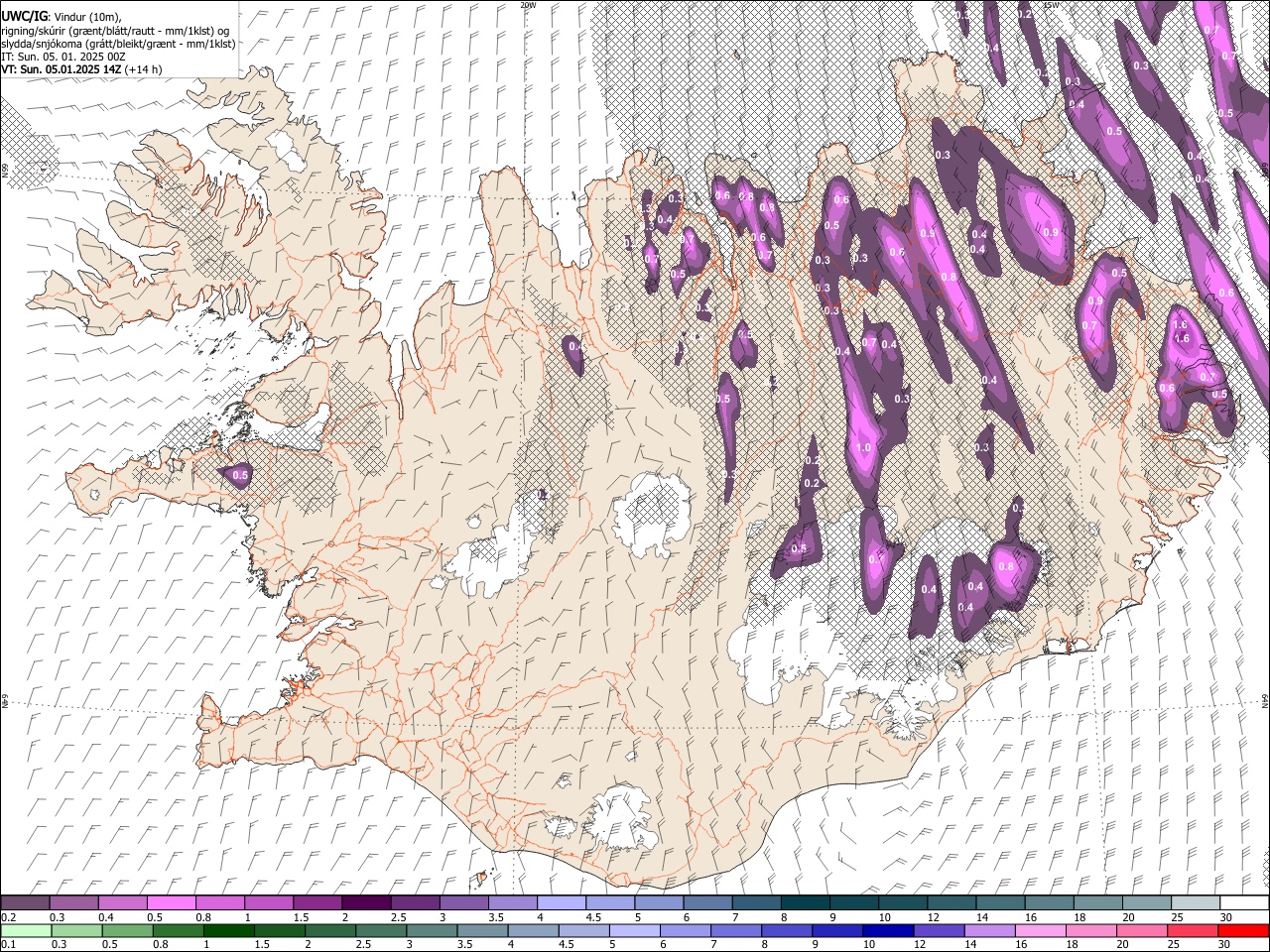This screenshot has width=1270, height=952.
Task: Click the light violet-blue rain-legend swatch at 6
Action: pyautogui.click(x=685, y=930)
